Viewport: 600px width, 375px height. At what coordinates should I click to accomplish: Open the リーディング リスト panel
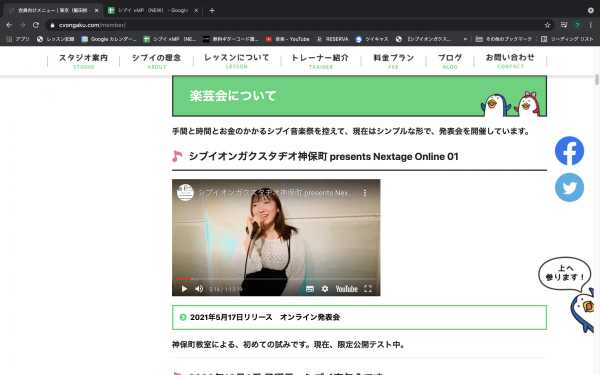coord(567,39)
